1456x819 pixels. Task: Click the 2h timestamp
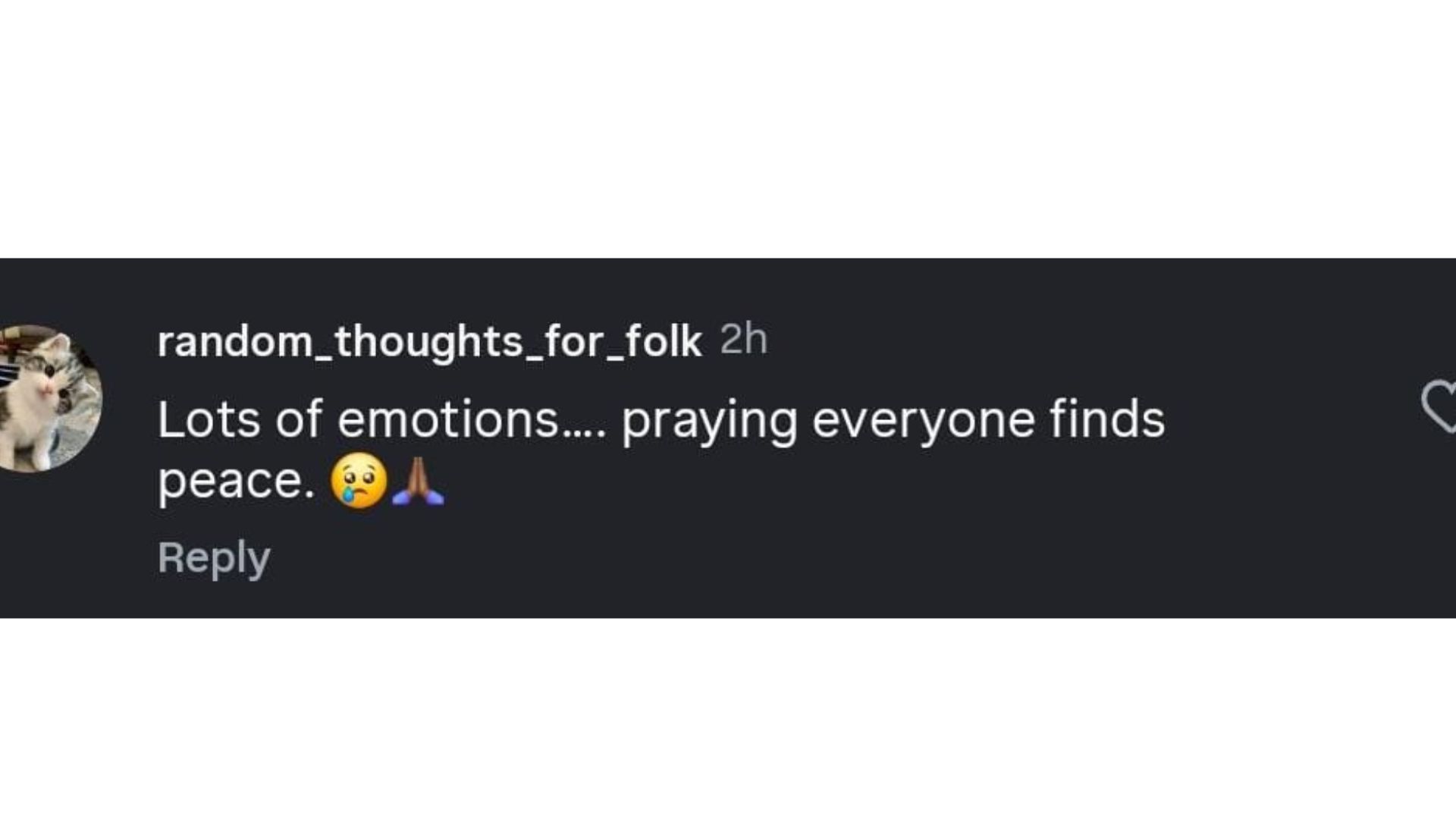click(x=744, y=340)
